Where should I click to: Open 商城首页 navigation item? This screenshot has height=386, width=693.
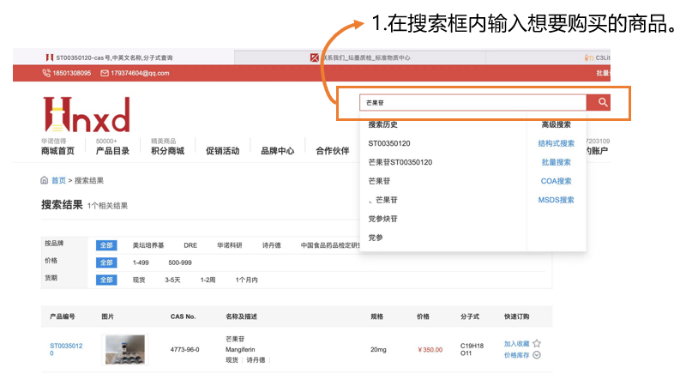pyautogui.click(x=58, y=151)
